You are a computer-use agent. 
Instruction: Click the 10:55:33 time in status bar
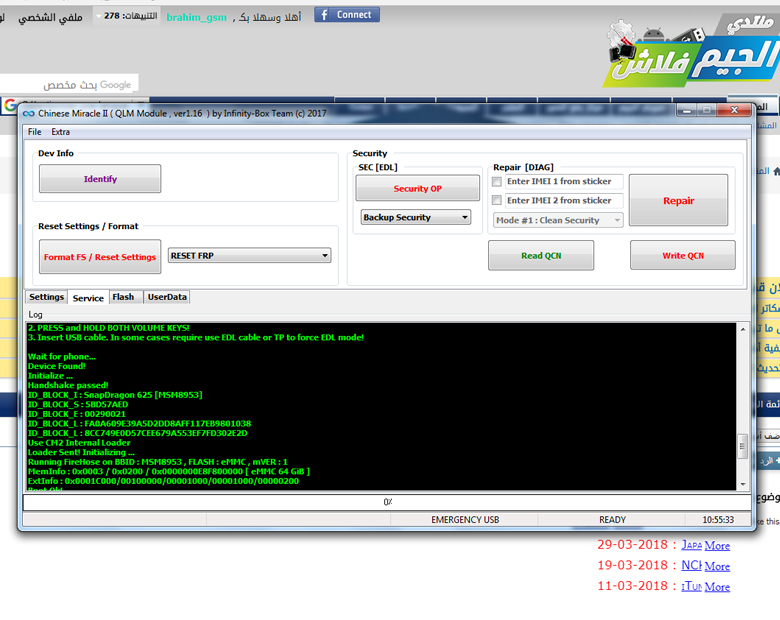pos(718,519)
